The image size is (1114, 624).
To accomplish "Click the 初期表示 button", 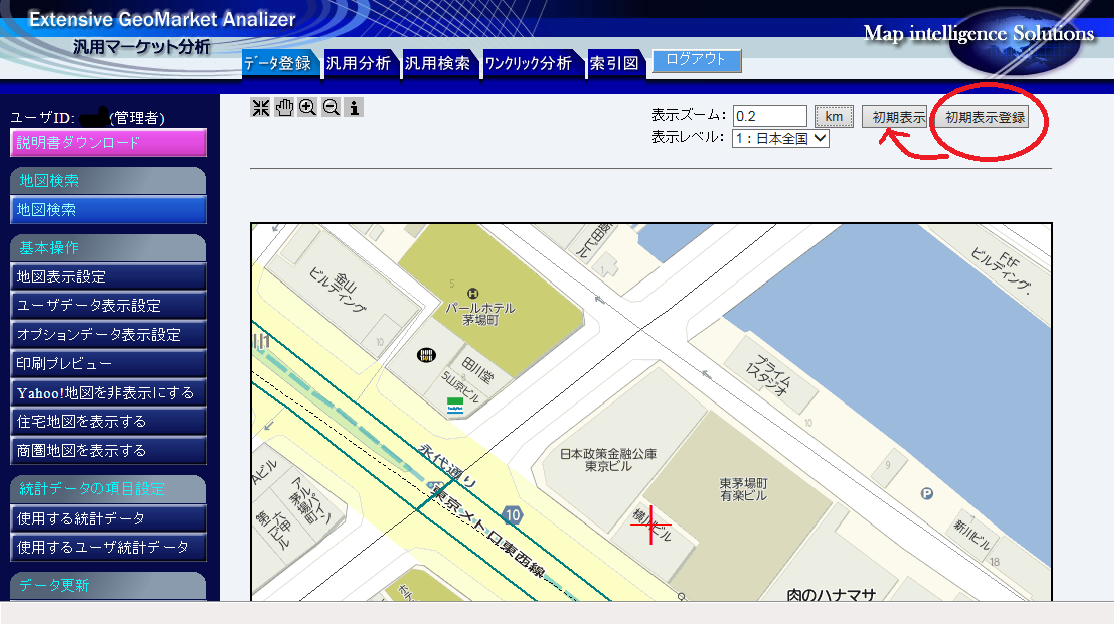I will pos(895,117).
